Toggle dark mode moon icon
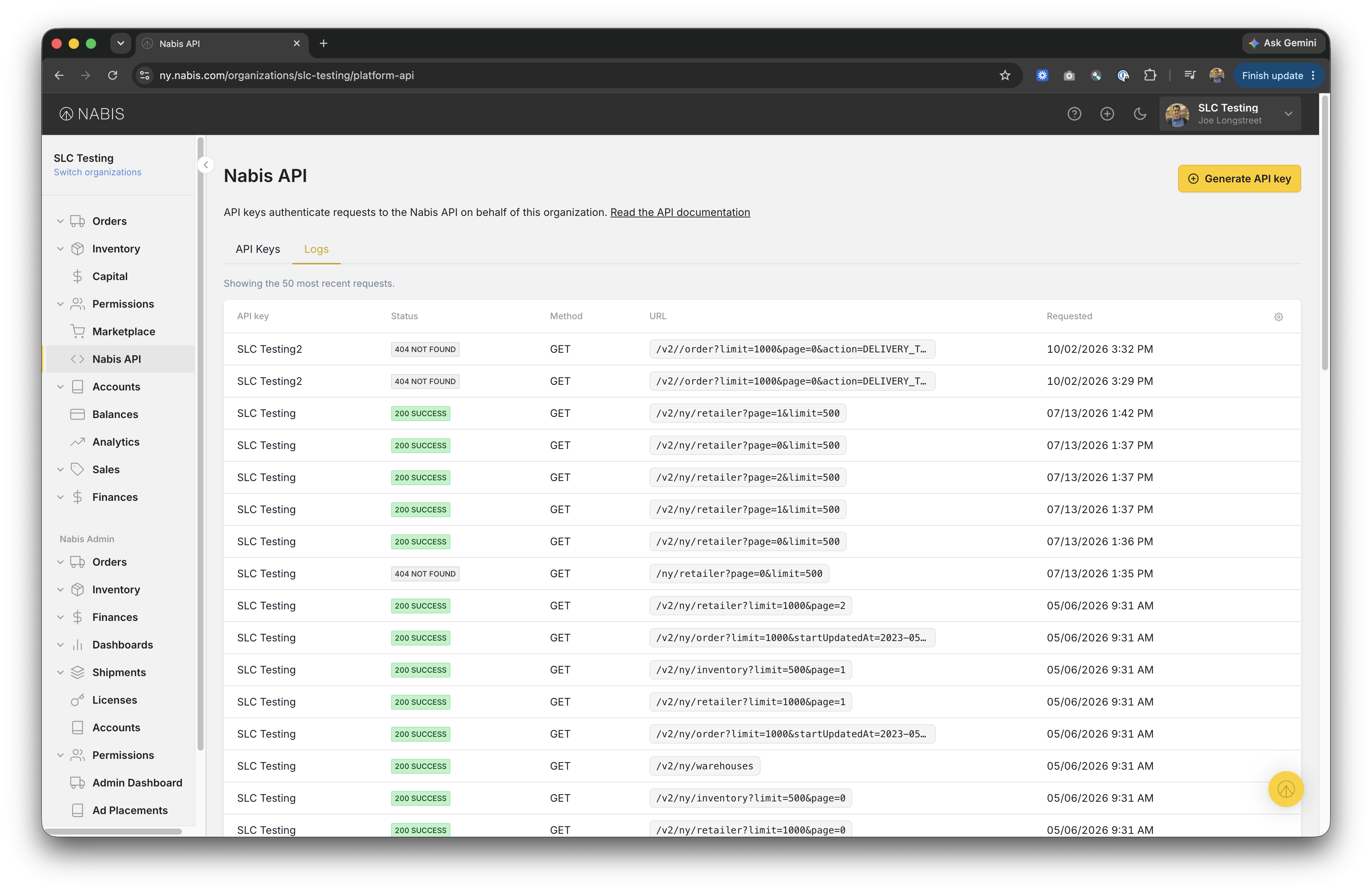The image size is (1372, 892). click(x=1140, y=114)
